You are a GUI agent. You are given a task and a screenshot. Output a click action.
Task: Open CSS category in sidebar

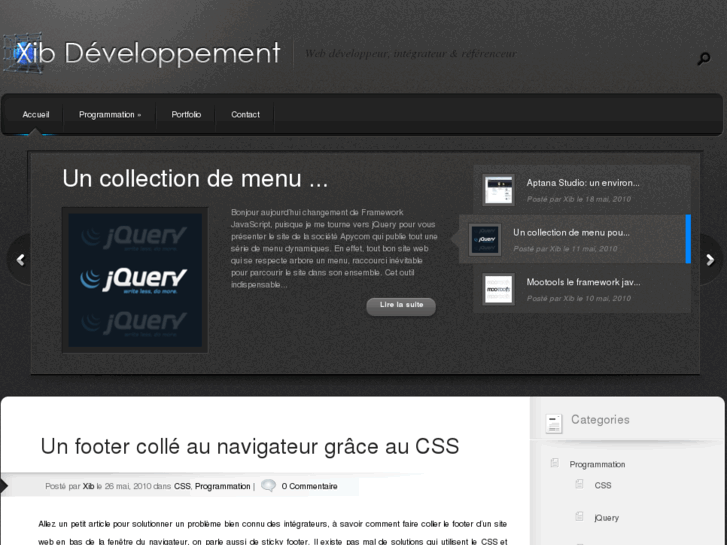click(x=603, y=485)
